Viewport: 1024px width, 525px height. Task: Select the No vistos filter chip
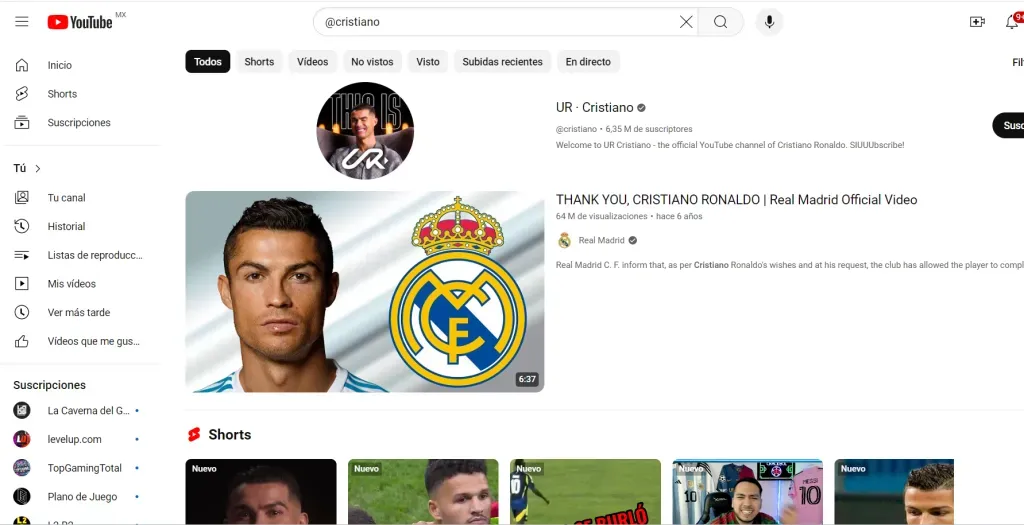click(x=372, y=62)
